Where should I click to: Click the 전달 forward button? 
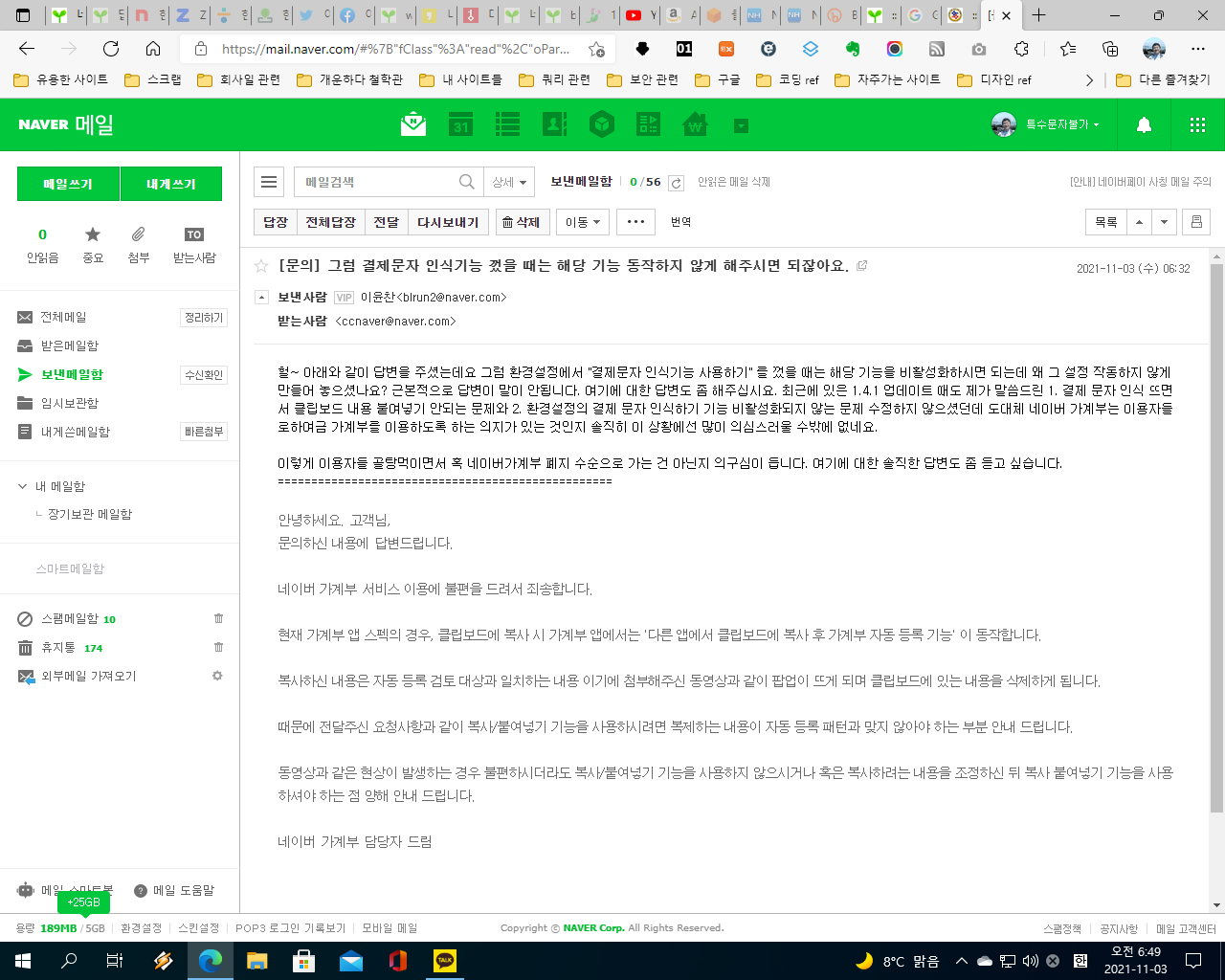point(387,222)
